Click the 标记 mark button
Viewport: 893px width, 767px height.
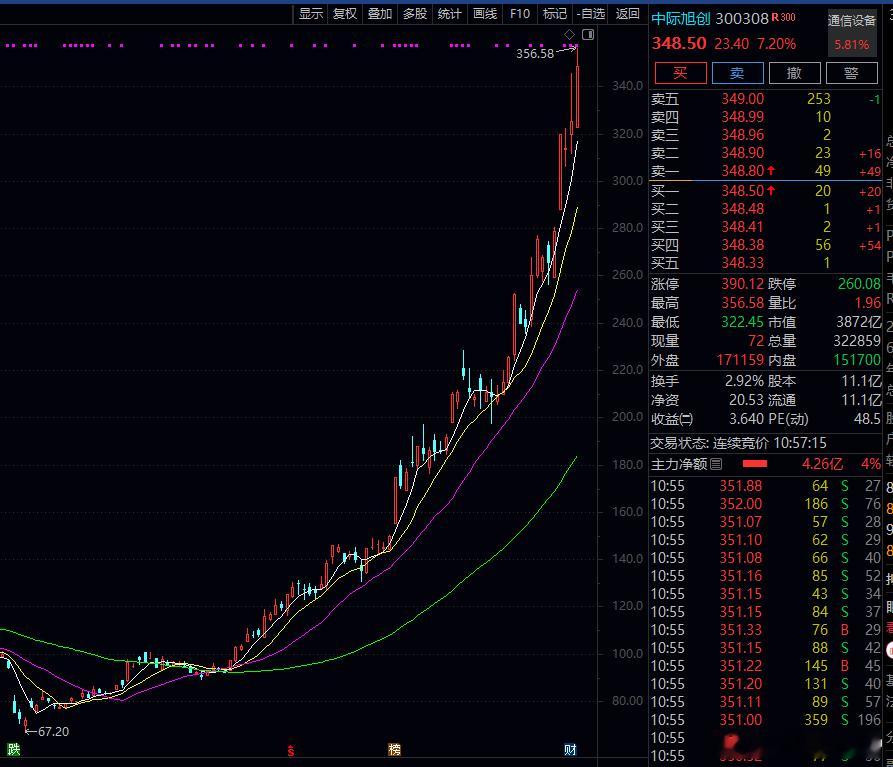click(x=554, y=14)
